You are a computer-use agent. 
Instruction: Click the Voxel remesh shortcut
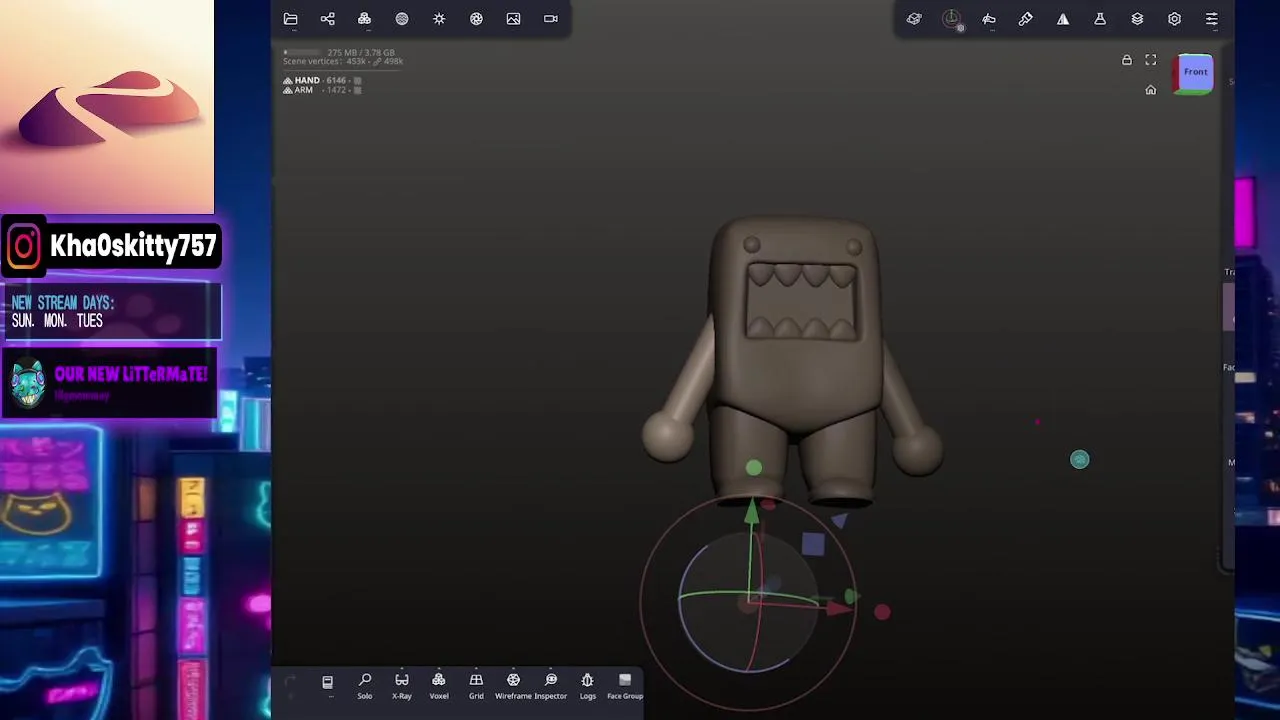(x=439, y=685)
